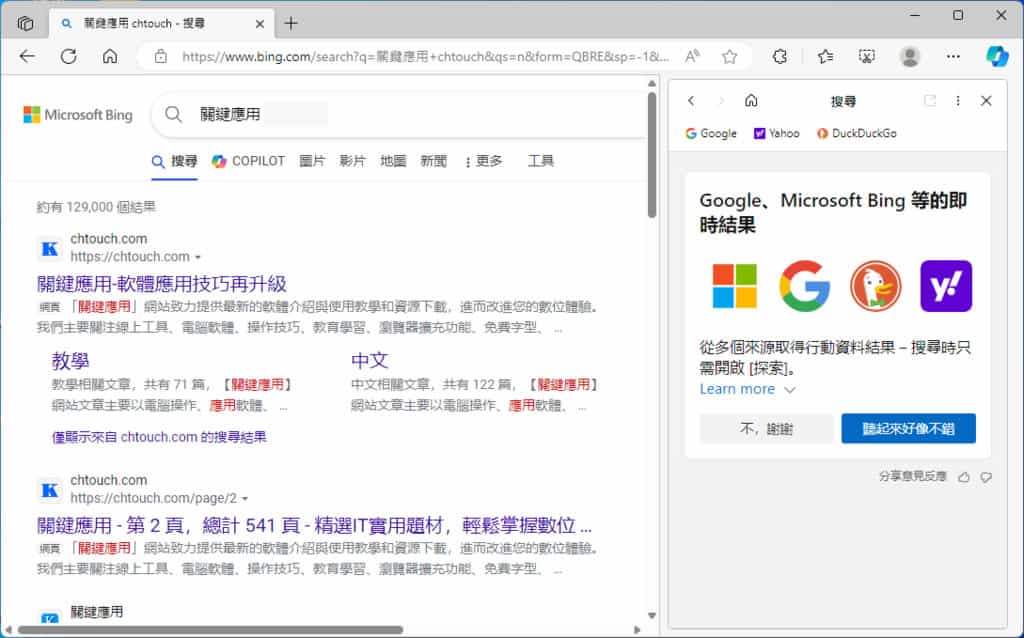The height and width of the screenshot is (638, 1024).
Task: Click the Microsoft Bing logo
Action: (x=78, y=115)
